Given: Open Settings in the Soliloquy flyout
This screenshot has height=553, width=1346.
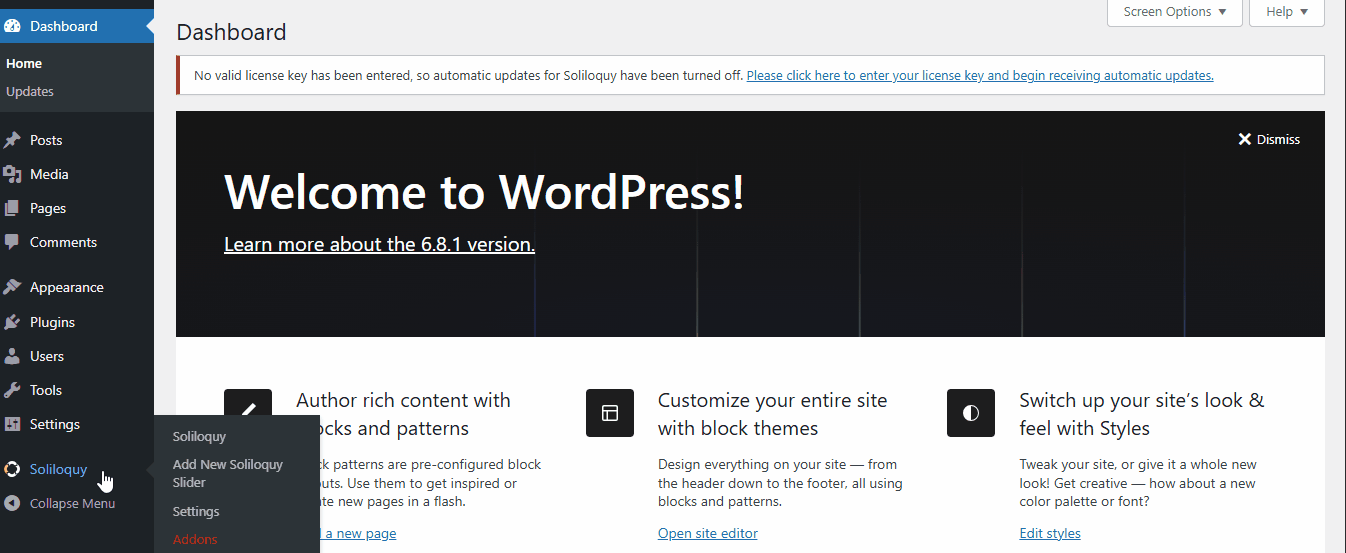Looking at the screenshot, I should pyautogui.click(x=196, y=511).
